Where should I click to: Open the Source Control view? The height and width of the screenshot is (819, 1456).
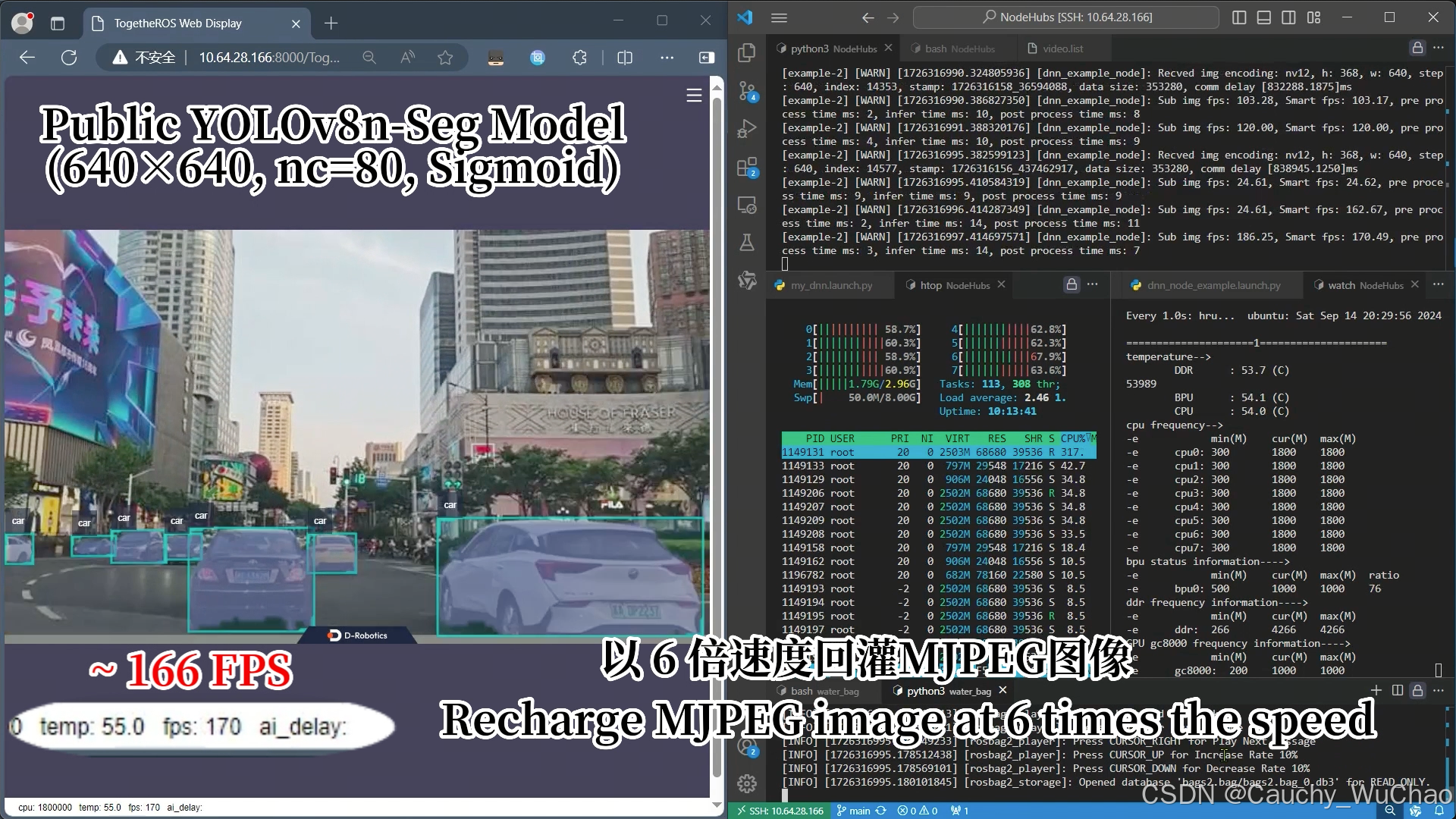pyautogui.click(x=747, y=91)
